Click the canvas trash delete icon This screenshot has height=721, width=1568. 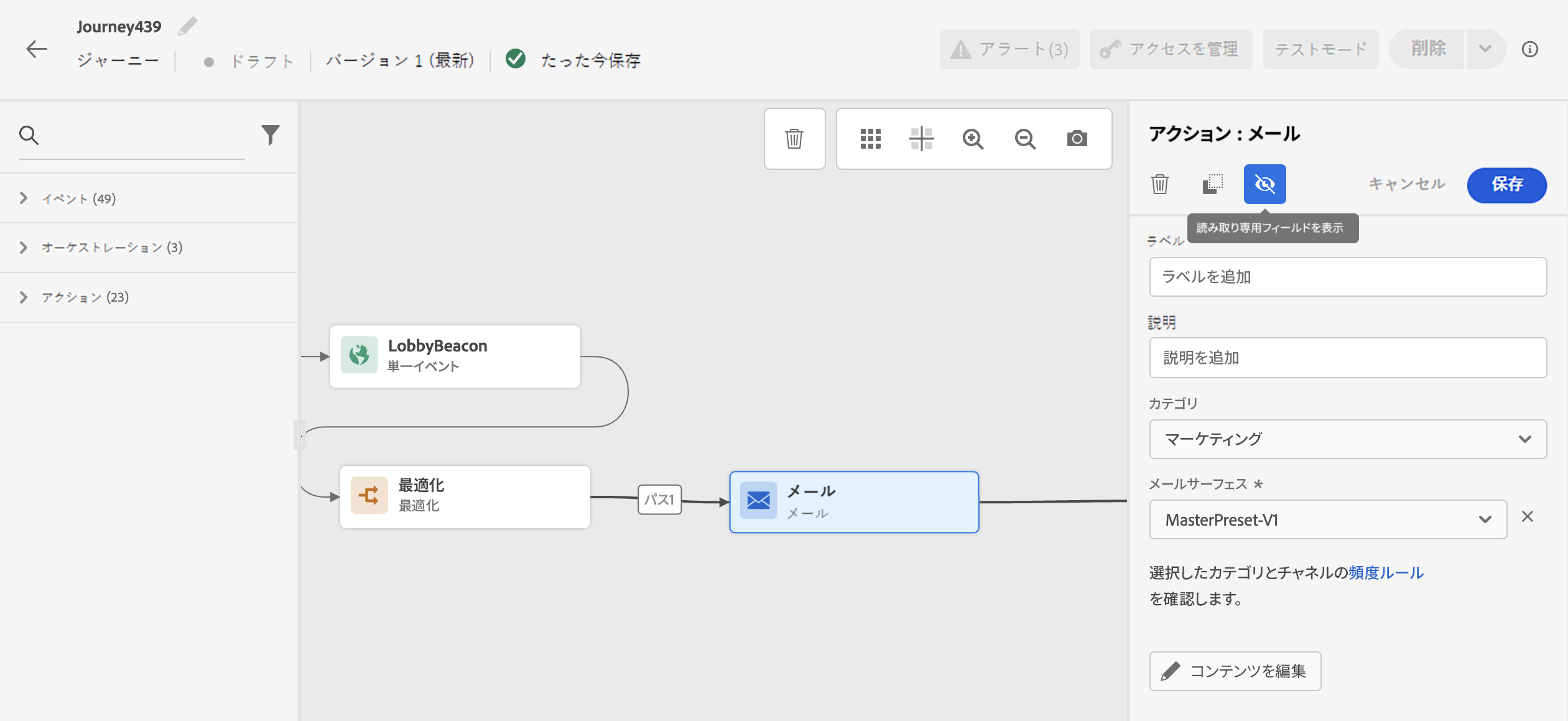pos(794,139)
